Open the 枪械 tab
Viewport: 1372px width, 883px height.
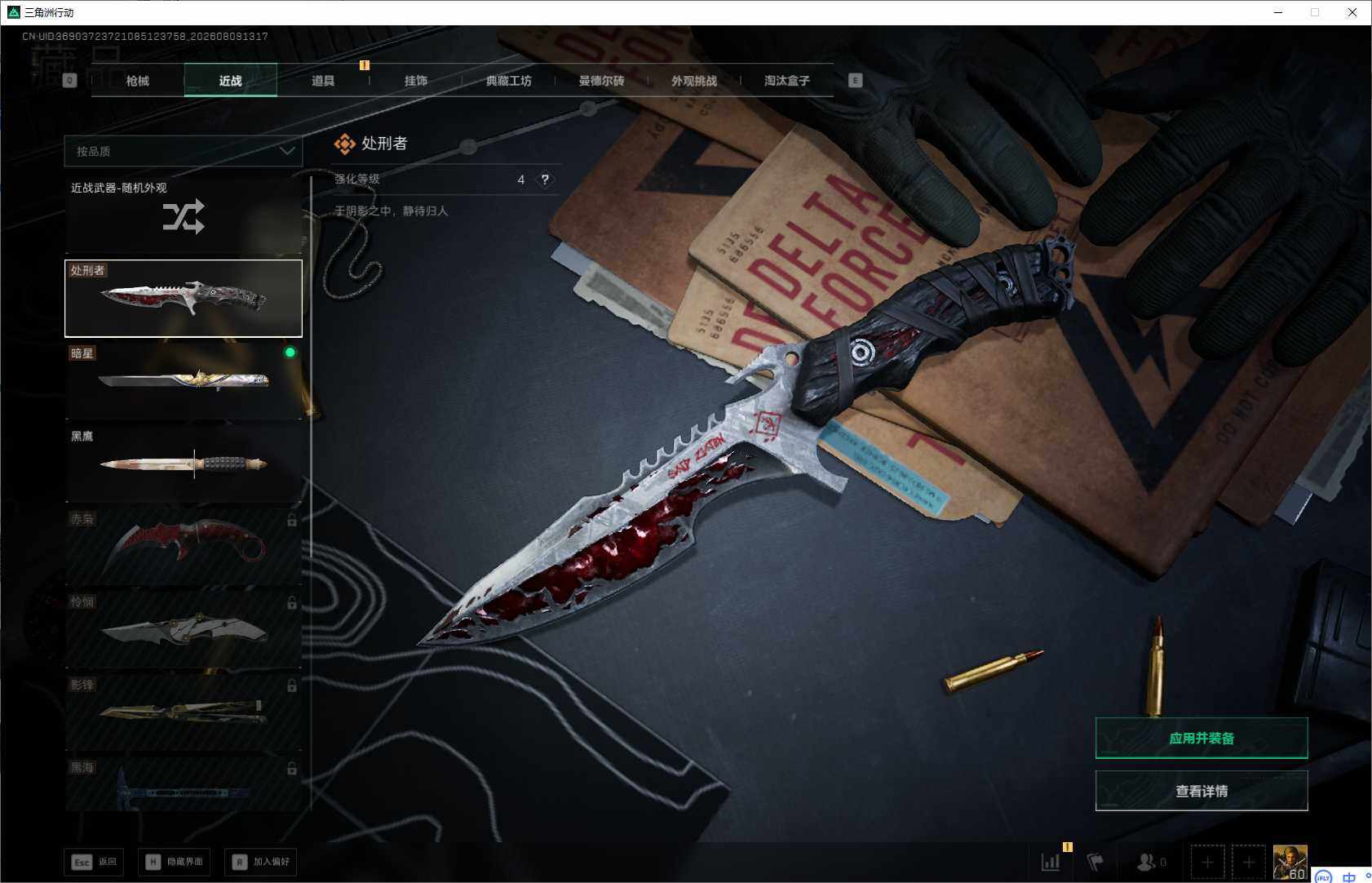(x=138, y=81)
